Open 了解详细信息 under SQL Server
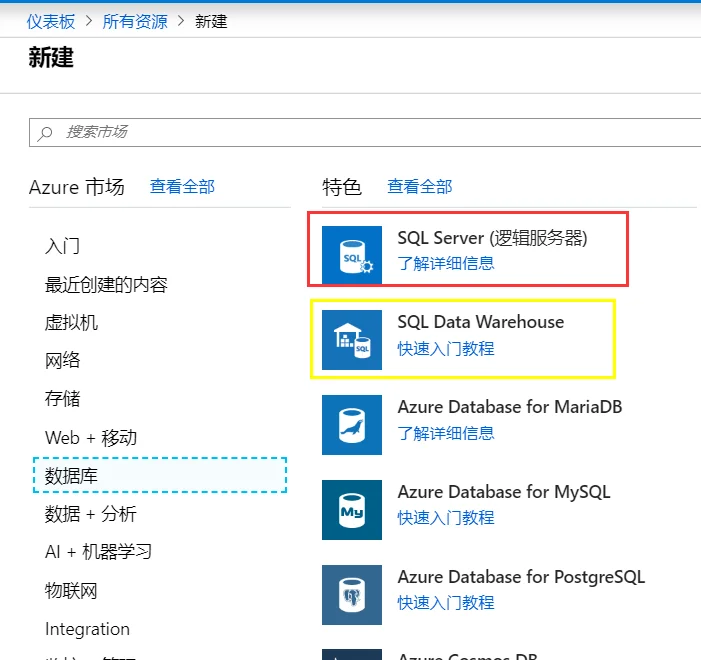The height and width of the screenshot is (660, 701). (446, 263)
